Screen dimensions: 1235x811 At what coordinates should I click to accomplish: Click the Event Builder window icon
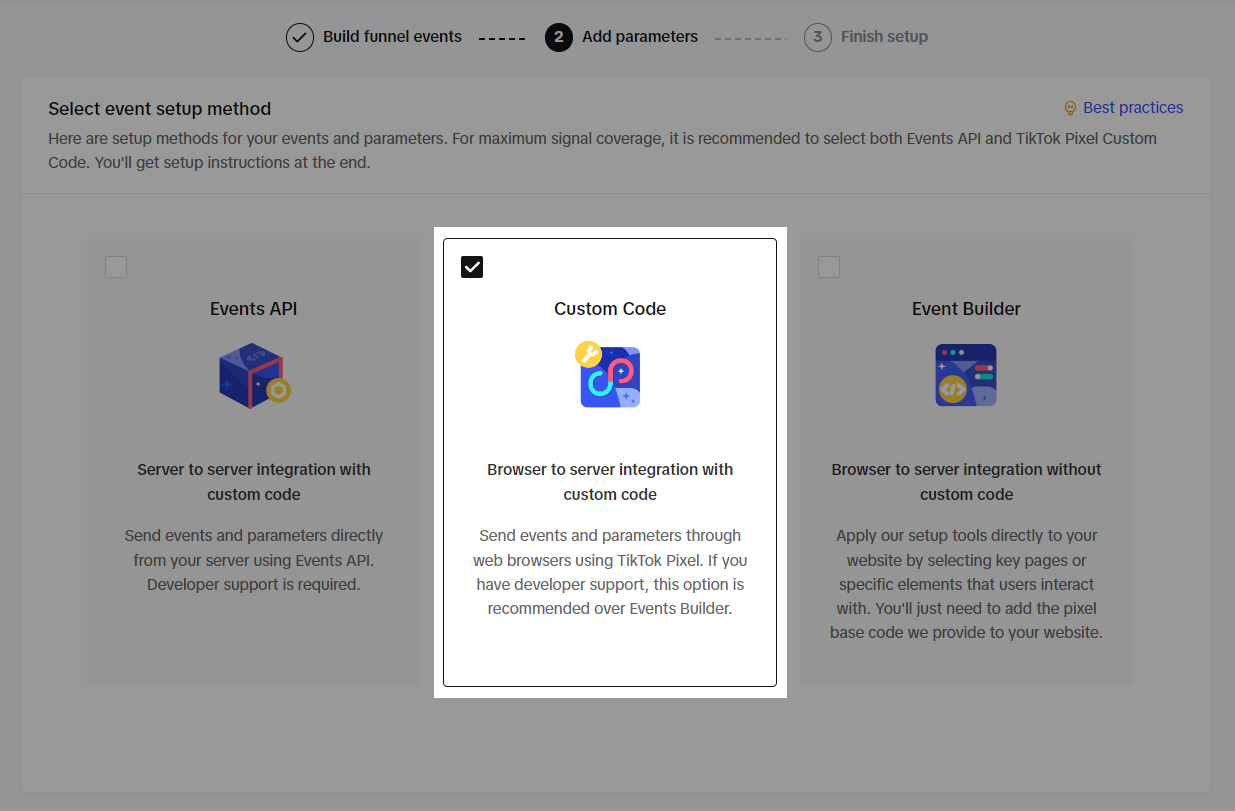pos(966,375)
